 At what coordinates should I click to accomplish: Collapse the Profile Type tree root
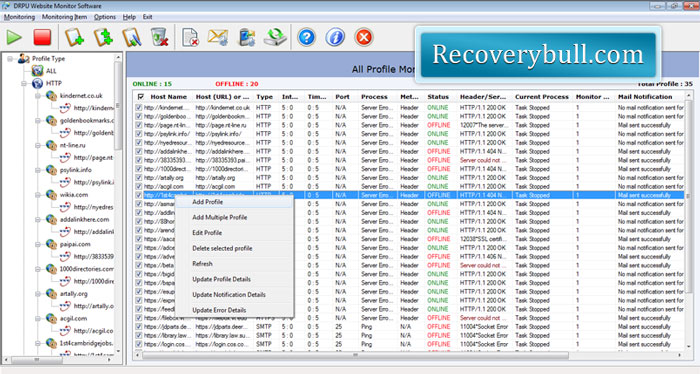[10, 58]
